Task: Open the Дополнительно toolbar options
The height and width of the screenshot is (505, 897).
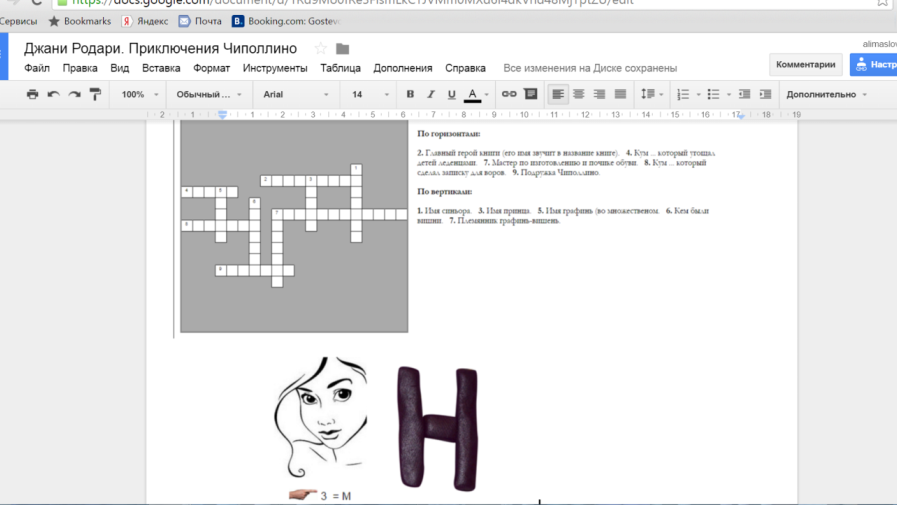Action: tap(826, 94)
